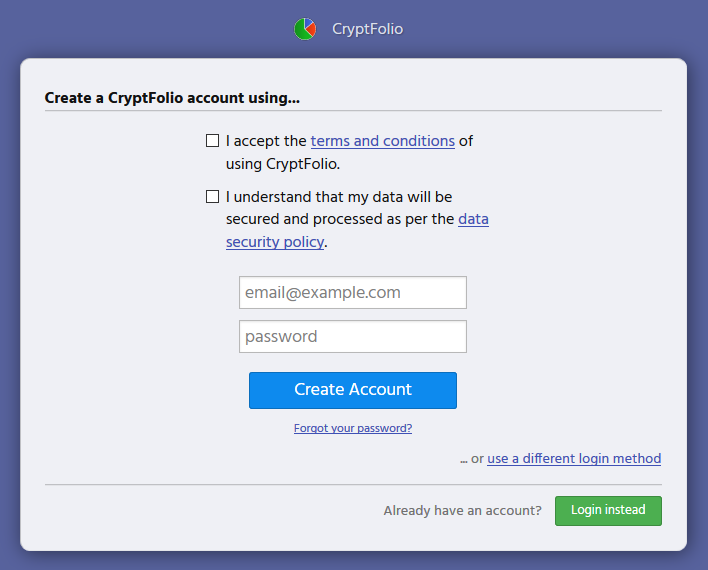Tick the terms and conditions acceptance checkbox
Image resolution: width=708 pixels, height=570 pixels.
(x=212, y=141)
